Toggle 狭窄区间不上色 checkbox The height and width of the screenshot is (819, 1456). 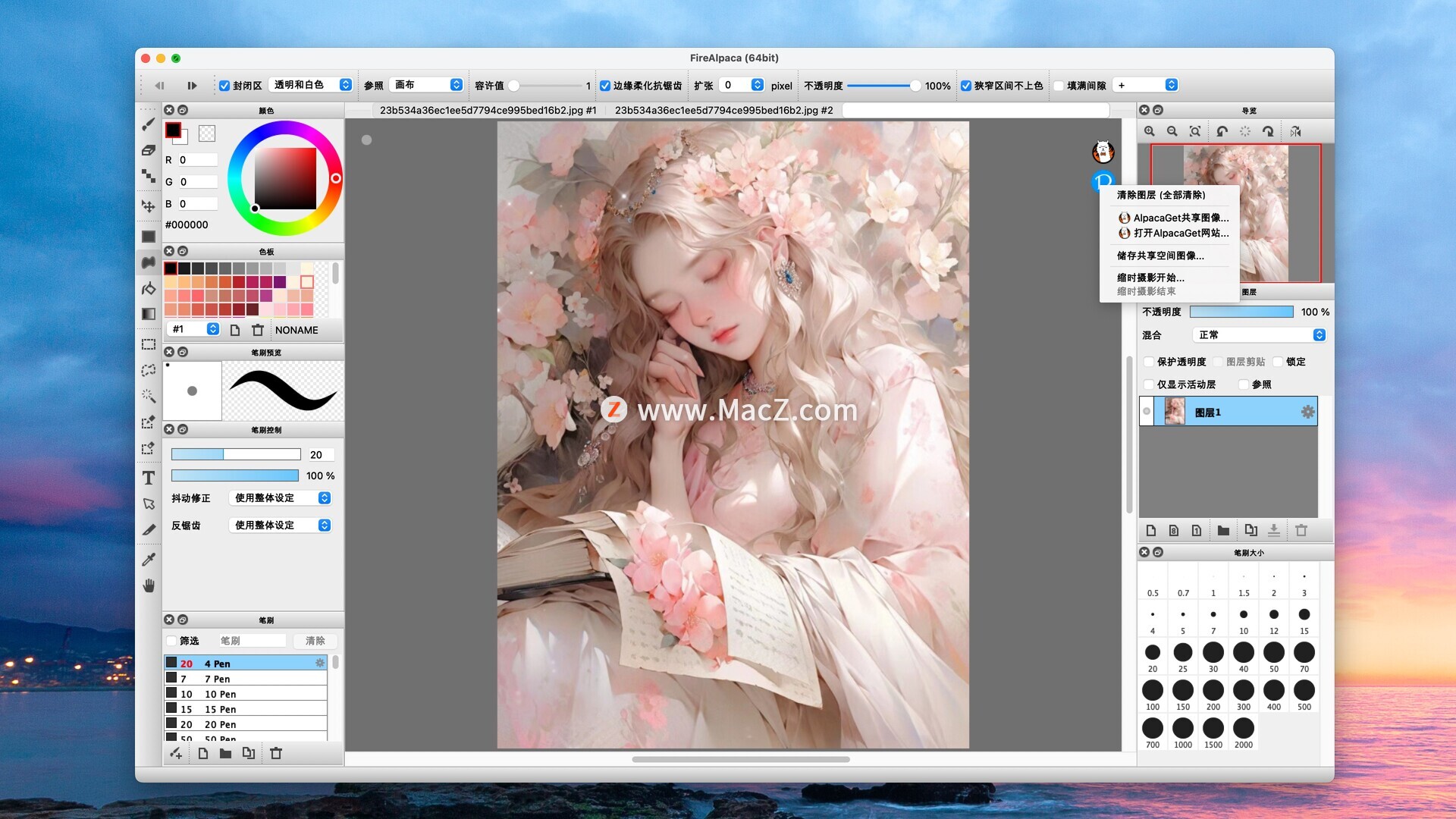[x=966, y=86]
